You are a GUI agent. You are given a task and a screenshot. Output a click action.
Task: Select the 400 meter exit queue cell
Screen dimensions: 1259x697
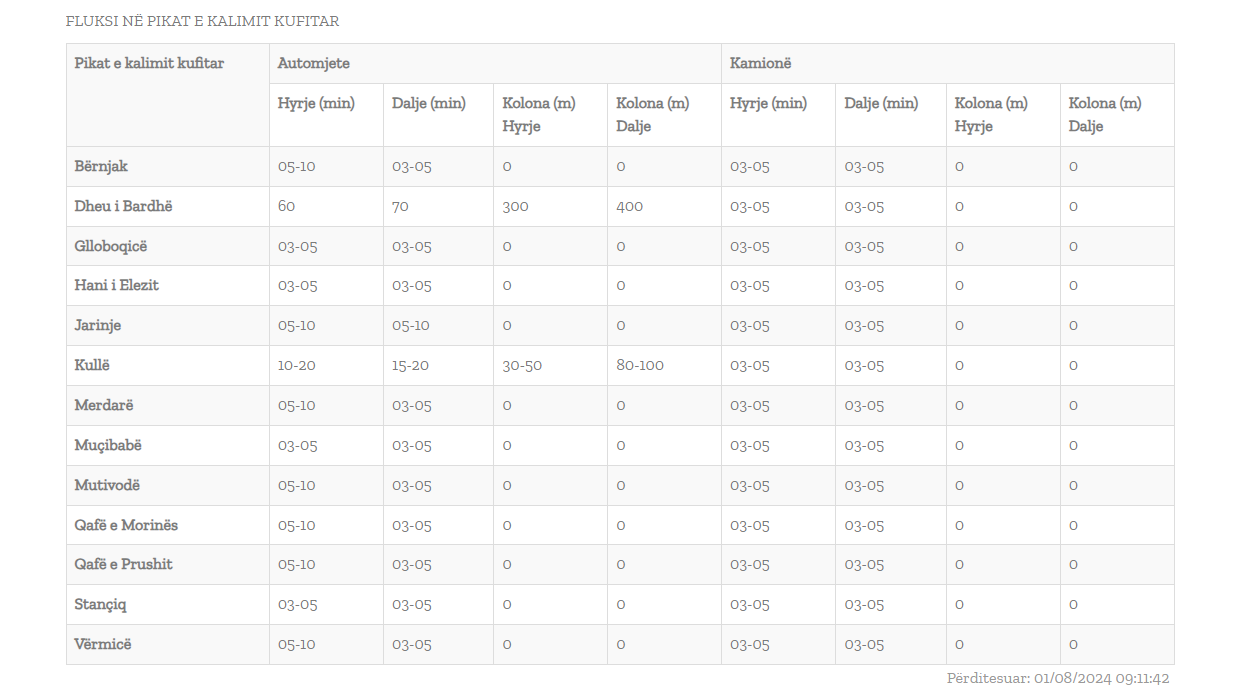pyautogui.click(x=629, y=206)
